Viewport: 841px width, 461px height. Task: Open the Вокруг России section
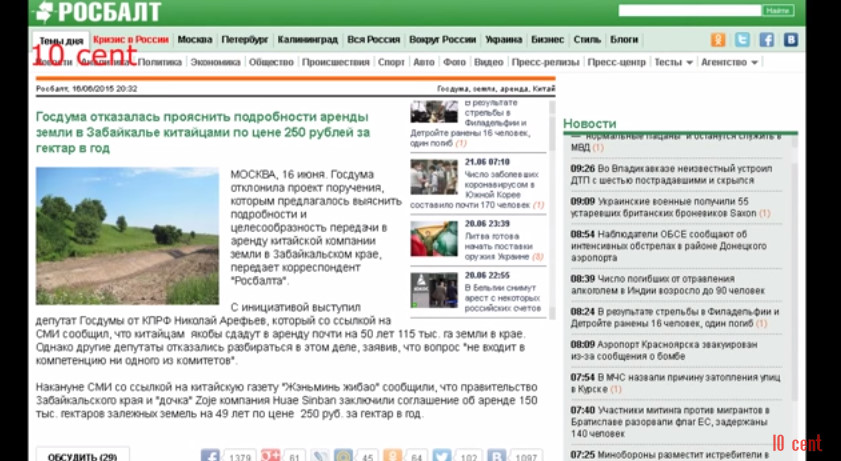tap(442, 40)
